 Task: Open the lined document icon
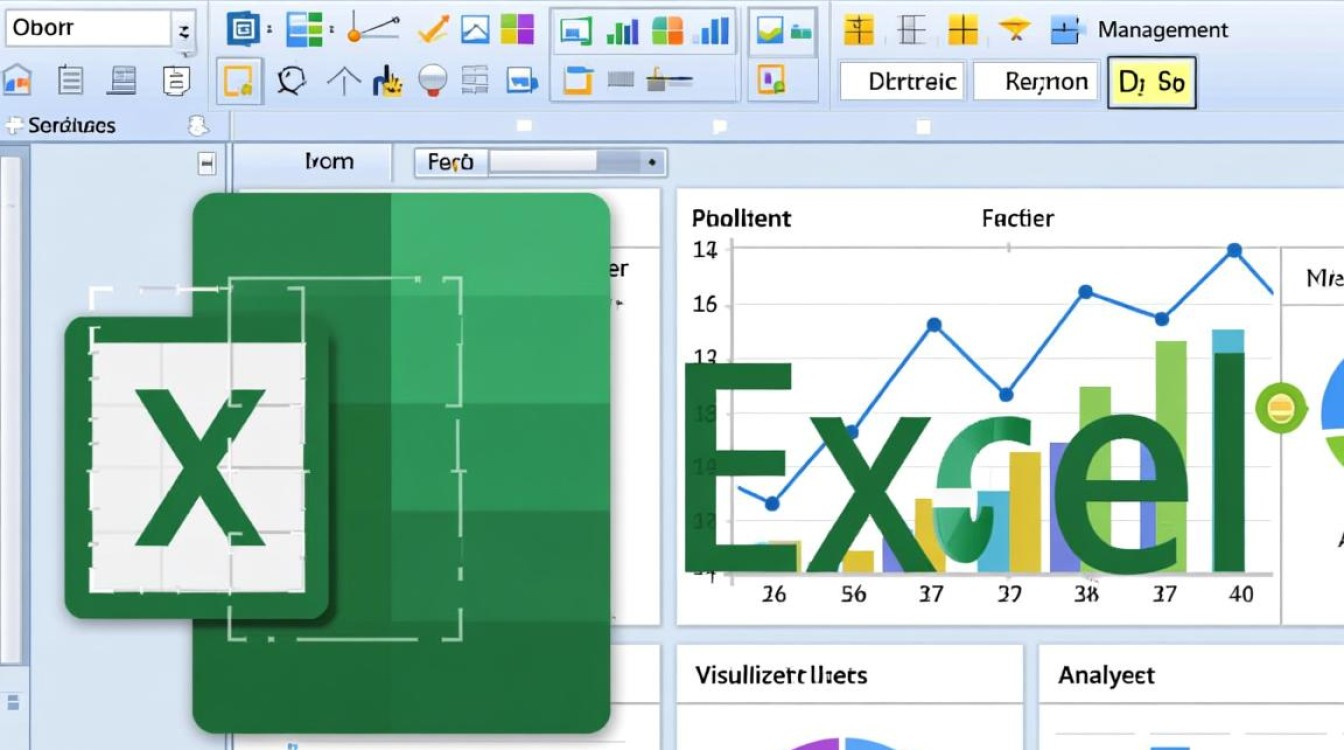coord(70,79)
